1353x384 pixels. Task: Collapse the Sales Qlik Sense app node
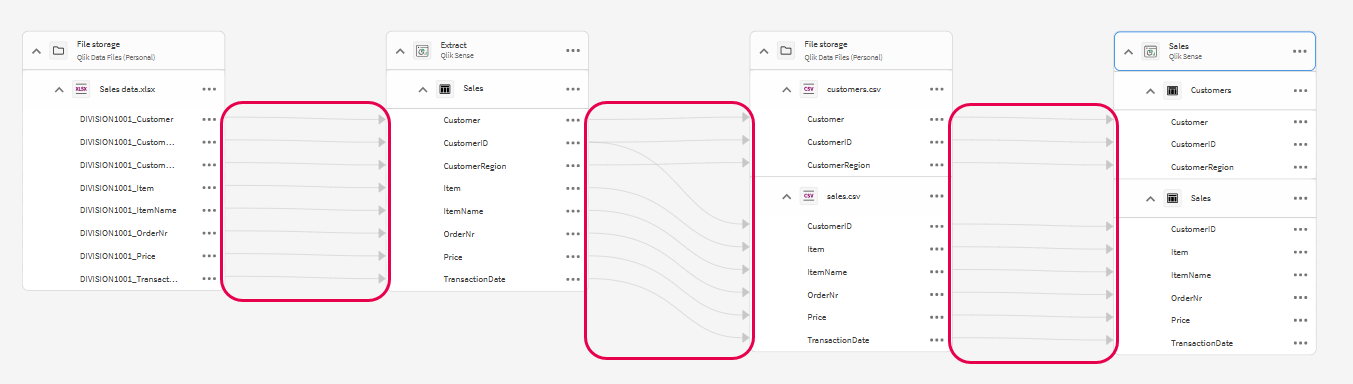1128,51
